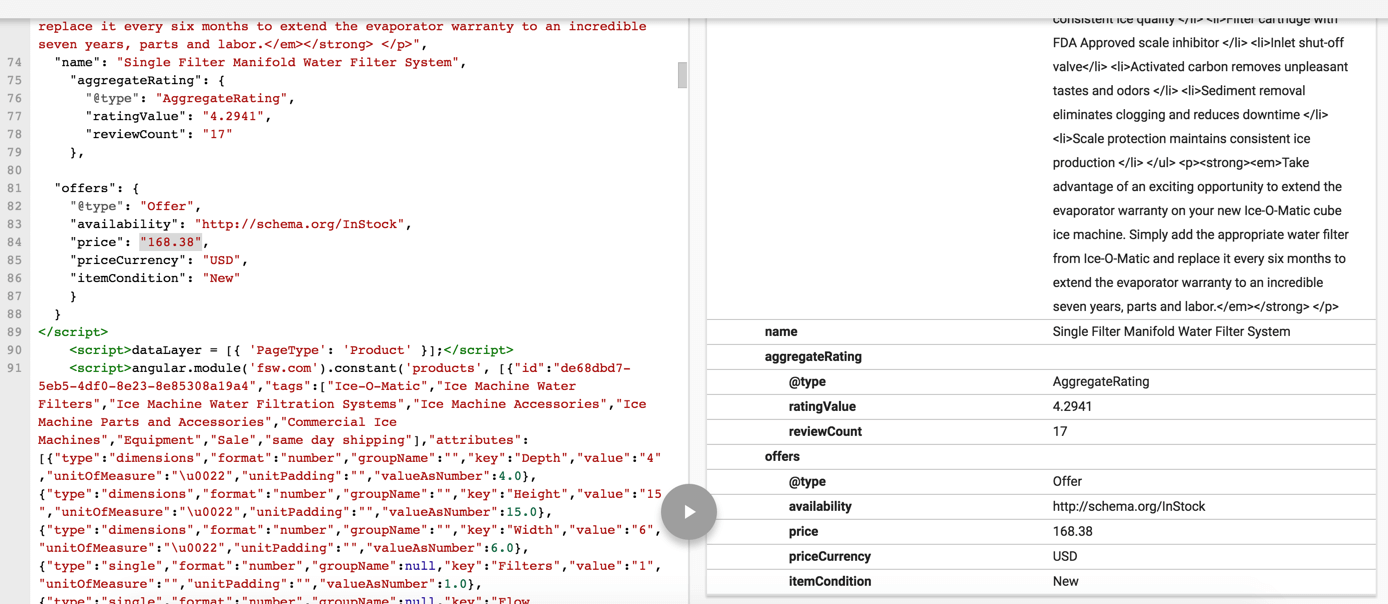Click the "ratingValue" key in the code editor
The width and height of the screenshot is (1388, 604).
pos(136,116)
